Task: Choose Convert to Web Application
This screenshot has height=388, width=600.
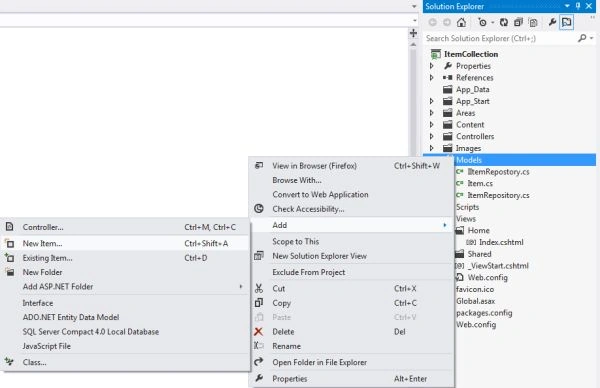Action: 352,194
